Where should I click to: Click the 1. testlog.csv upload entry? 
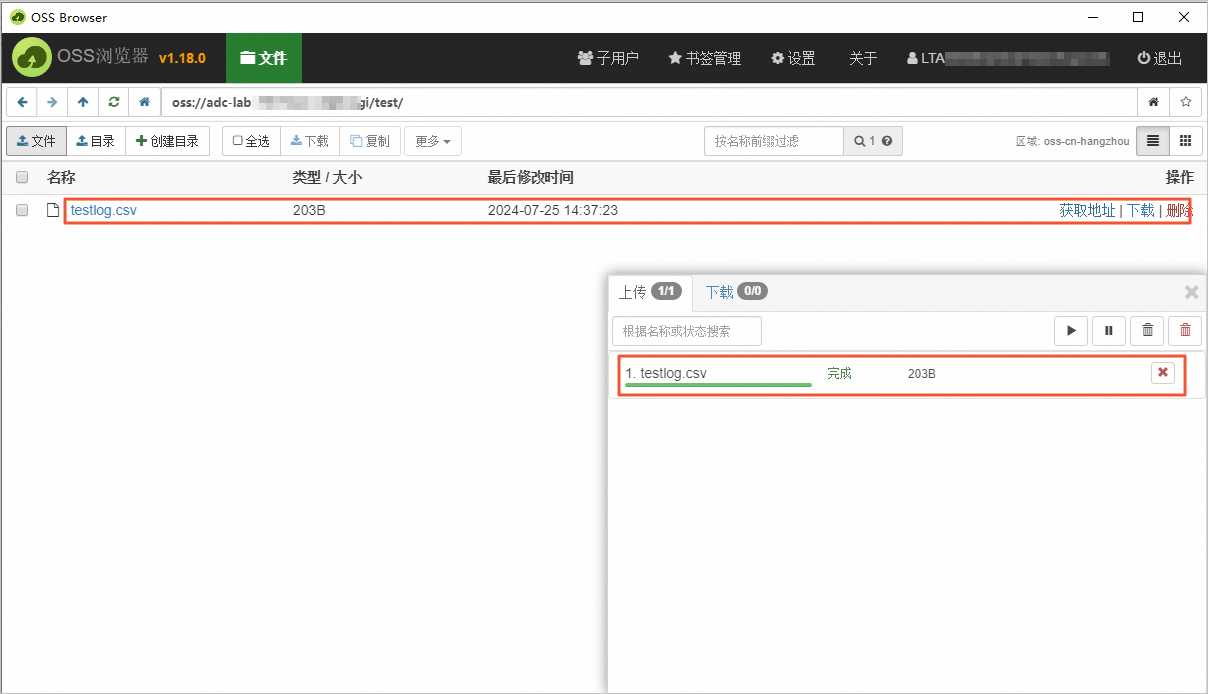[x=666, y=373]
